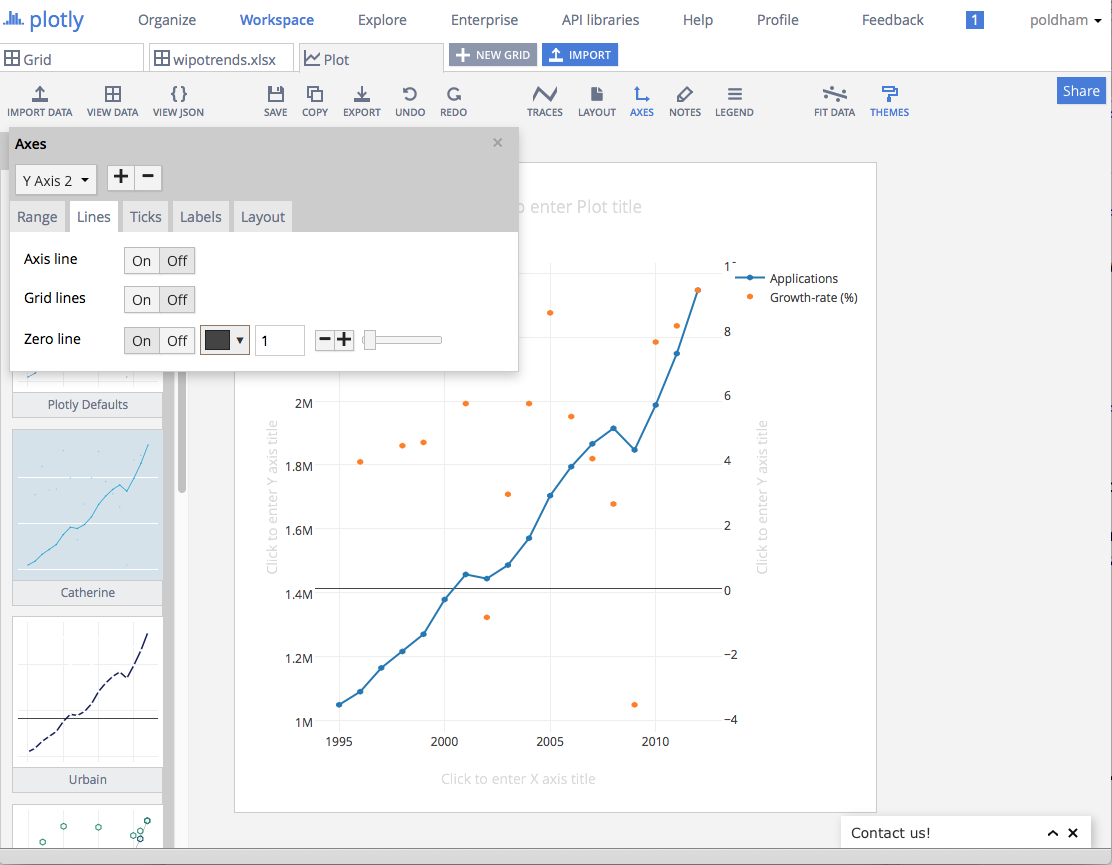Toggle Growth-rate (%) trace in the legend
The width and height of the screenshot is (1112, 865).
pyautogui.click(x=802, y=298)
